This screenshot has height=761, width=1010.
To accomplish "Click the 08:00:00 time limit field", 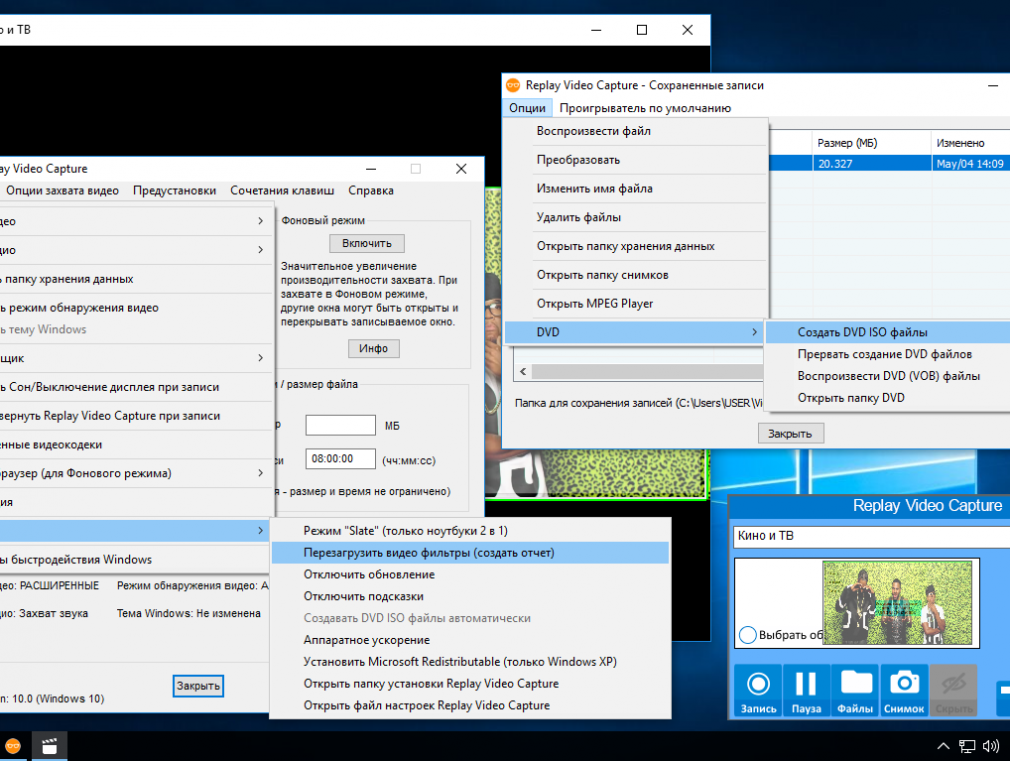I will 340,459.
